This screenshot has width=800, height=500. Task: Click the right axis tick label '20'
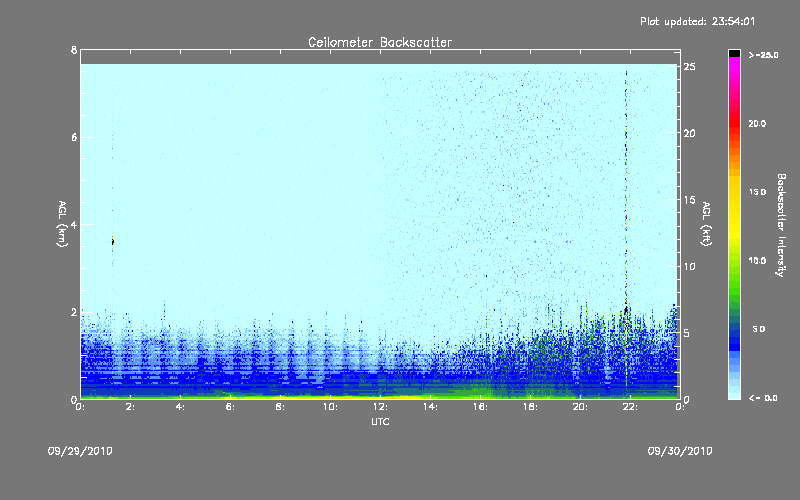[x=689, y=133]
